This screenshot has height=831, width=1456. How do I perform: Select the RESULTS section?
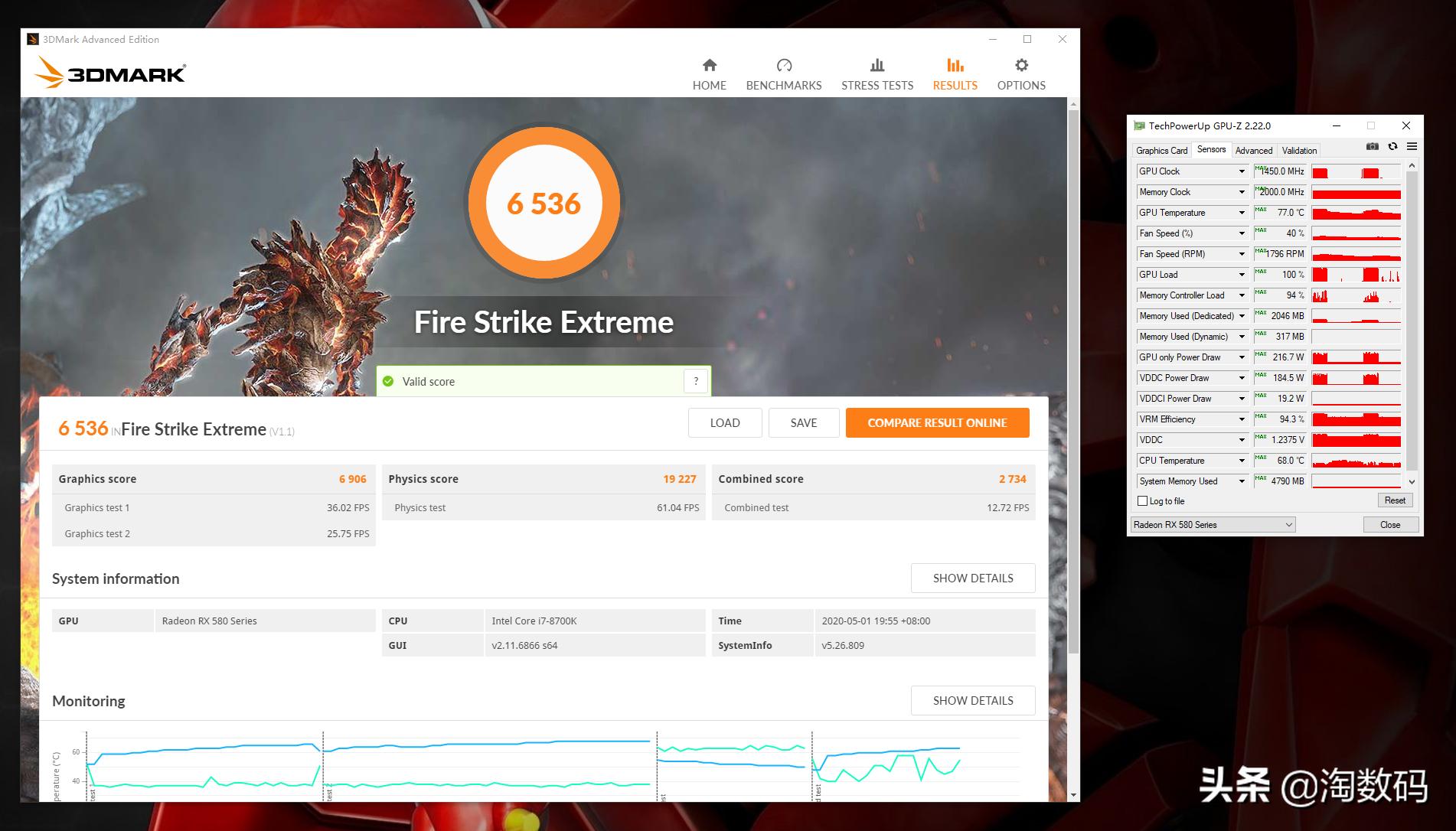(955, 75)
